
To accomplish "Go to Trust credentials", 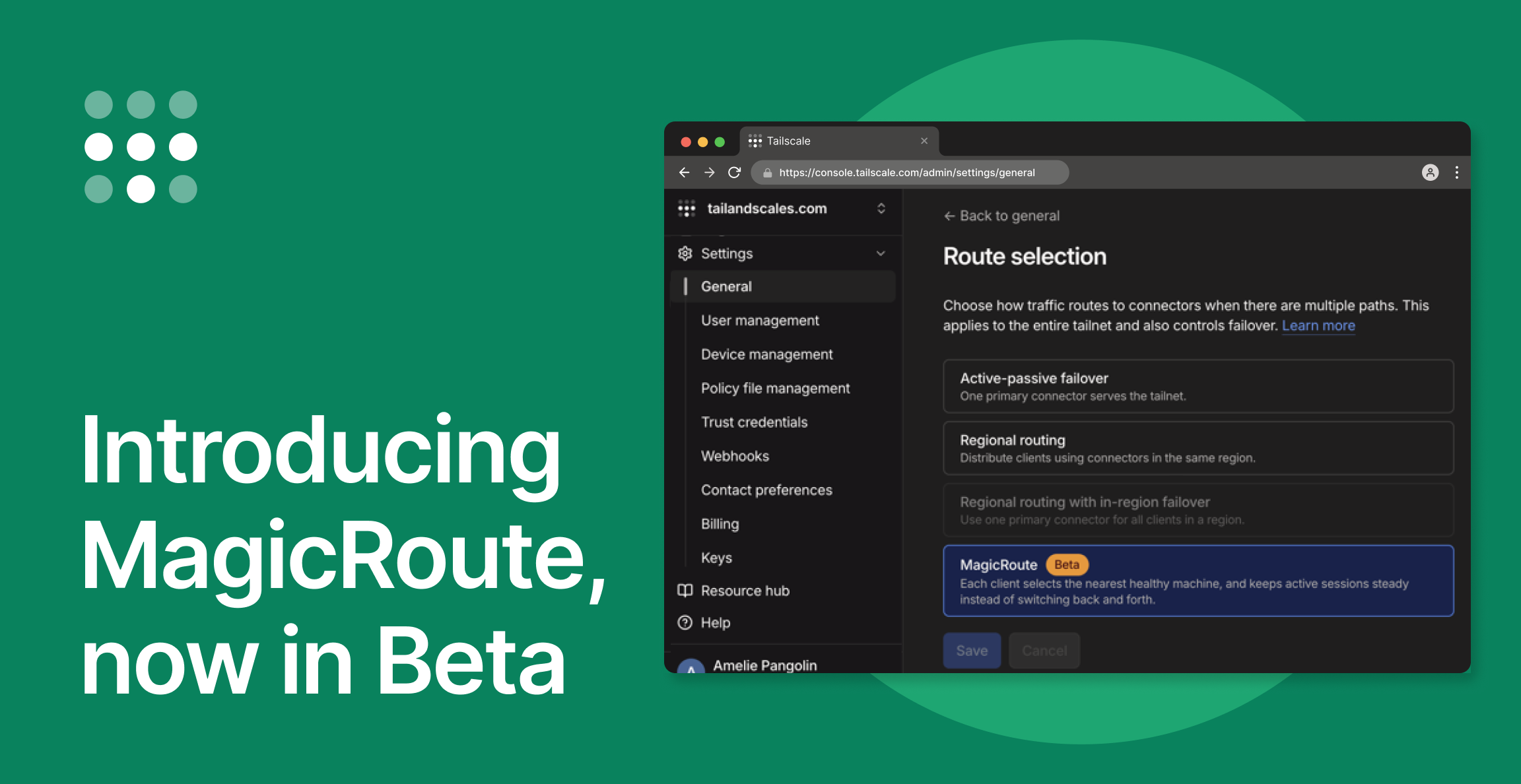I will pos(754,422).
